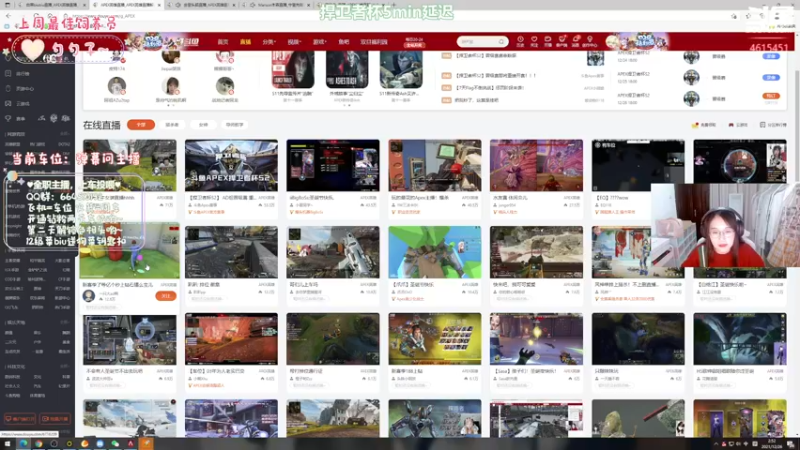The height and width of the screenshot is (450, 800).
Task: Open the follow heart icon in header
Action: [534, 40]
